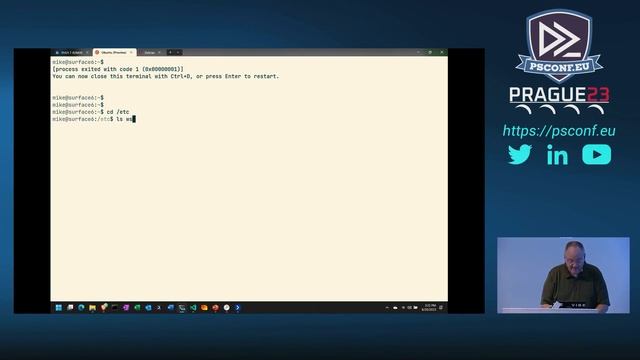Image resolution: width=640 pixels, height=360 pixels.
Task: Click the speaker webcam thumbnail
Action: [x=563, y=275]
